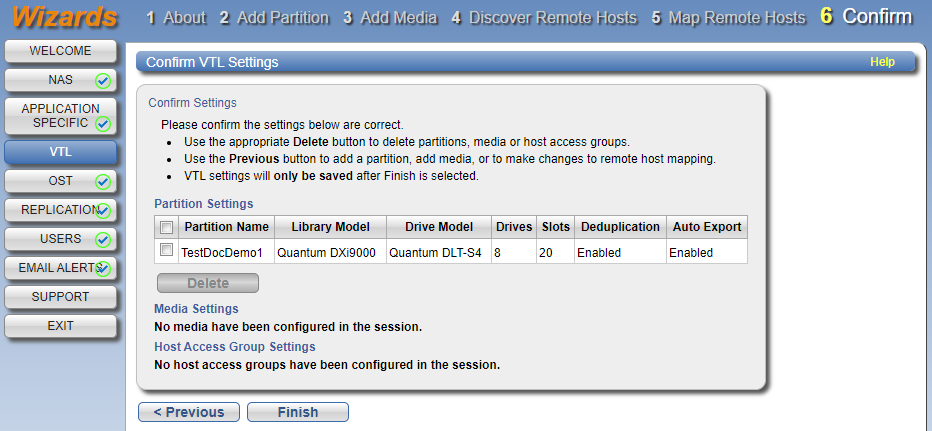This screenshot has height=431, width=932.
Task: Check the TestDocDemo1 partition row checkbox
Action: click(166, 250)
